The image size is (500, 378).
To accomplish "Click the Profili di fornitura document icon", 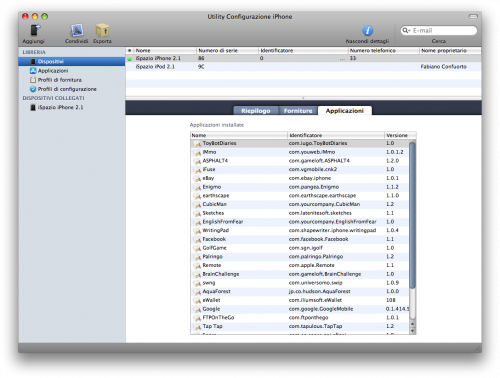I will pyautogui.click(x=33, y=80).
